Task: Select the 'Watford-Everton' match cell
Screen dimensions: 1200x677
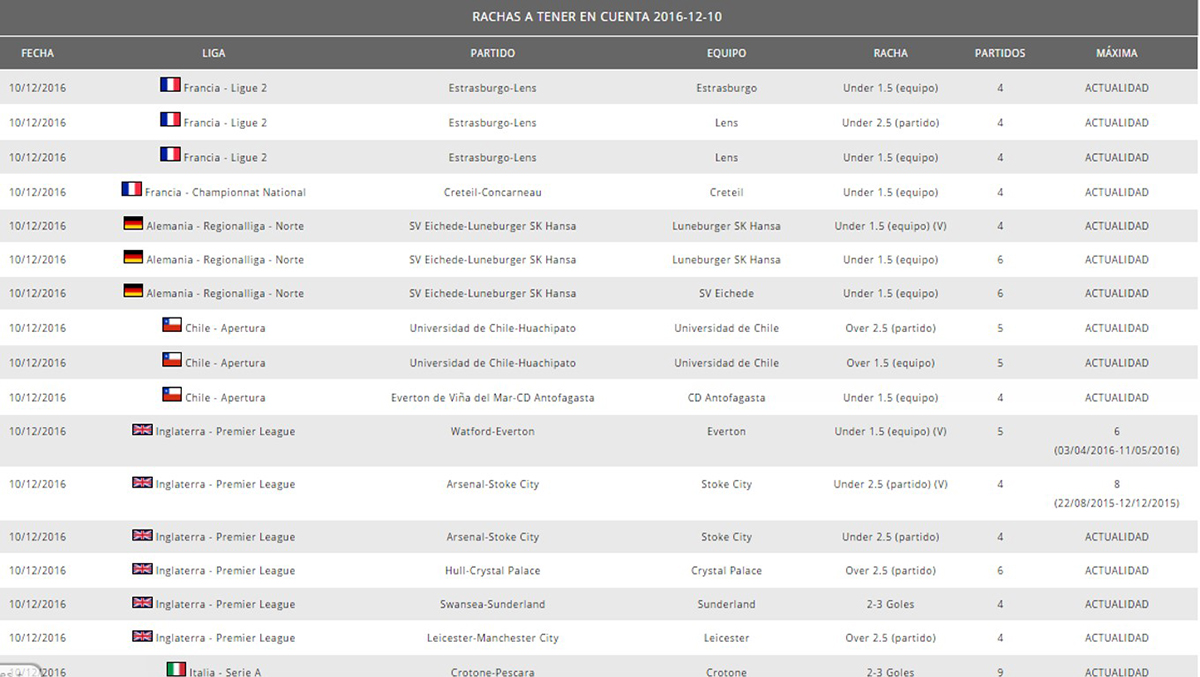Action: coord(493,431)
